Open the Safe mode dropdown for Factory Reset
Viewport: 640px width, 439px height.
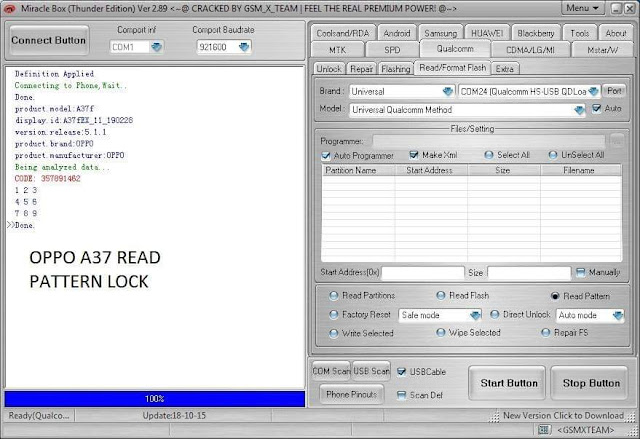click(475, 315)
